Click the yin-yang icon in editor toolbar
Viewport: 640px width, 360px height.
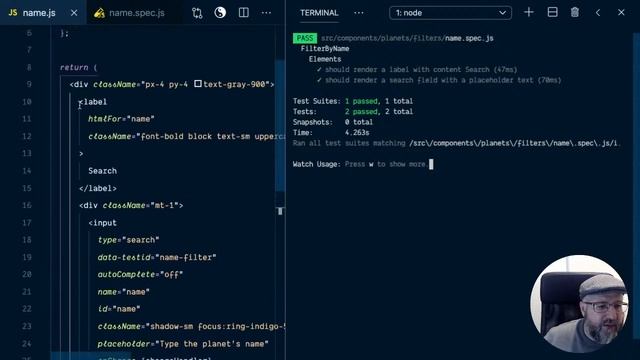(220, 13)
